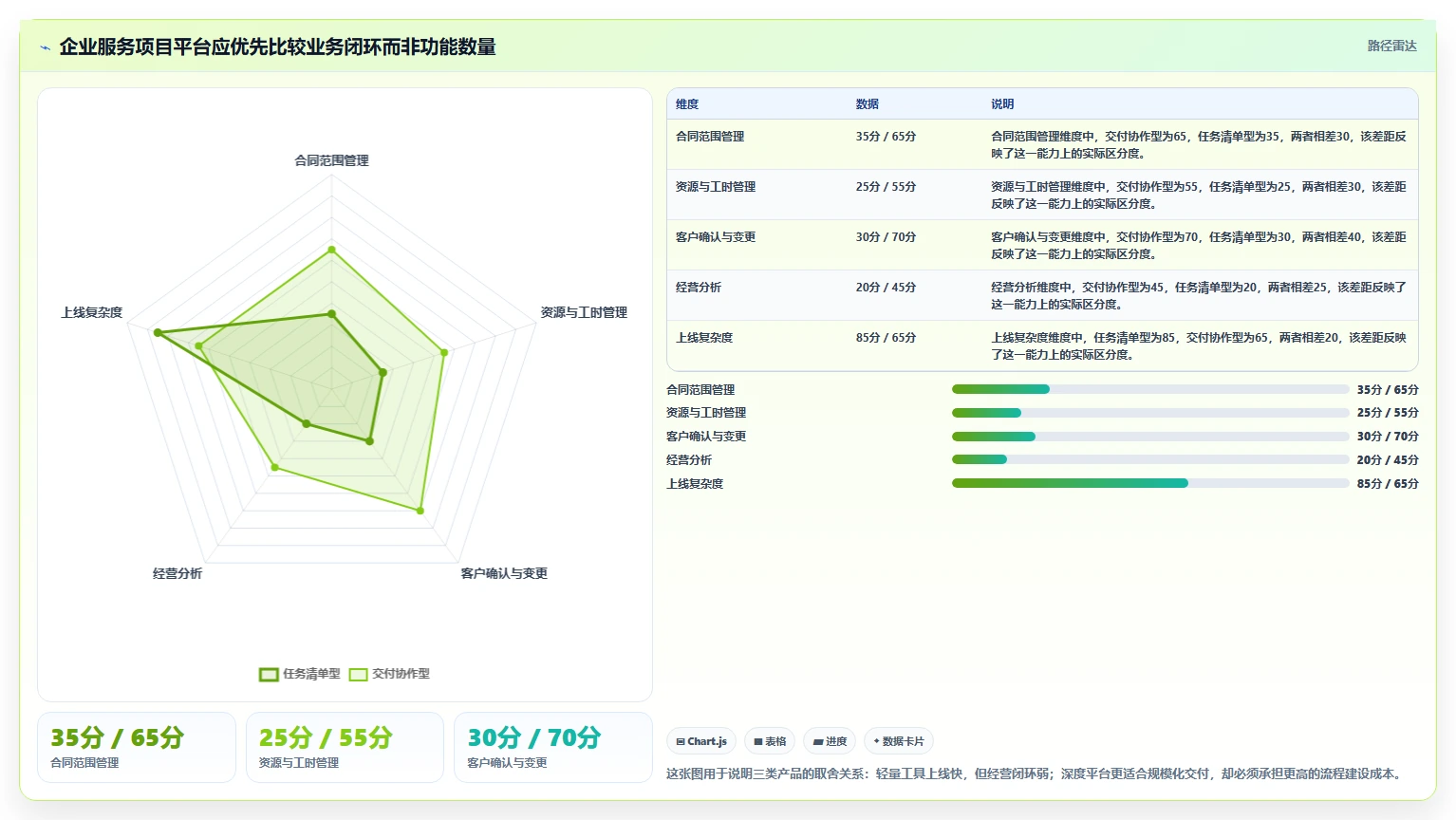
Task: Click the blue icon beside the page title
Action: pos(45,47)
